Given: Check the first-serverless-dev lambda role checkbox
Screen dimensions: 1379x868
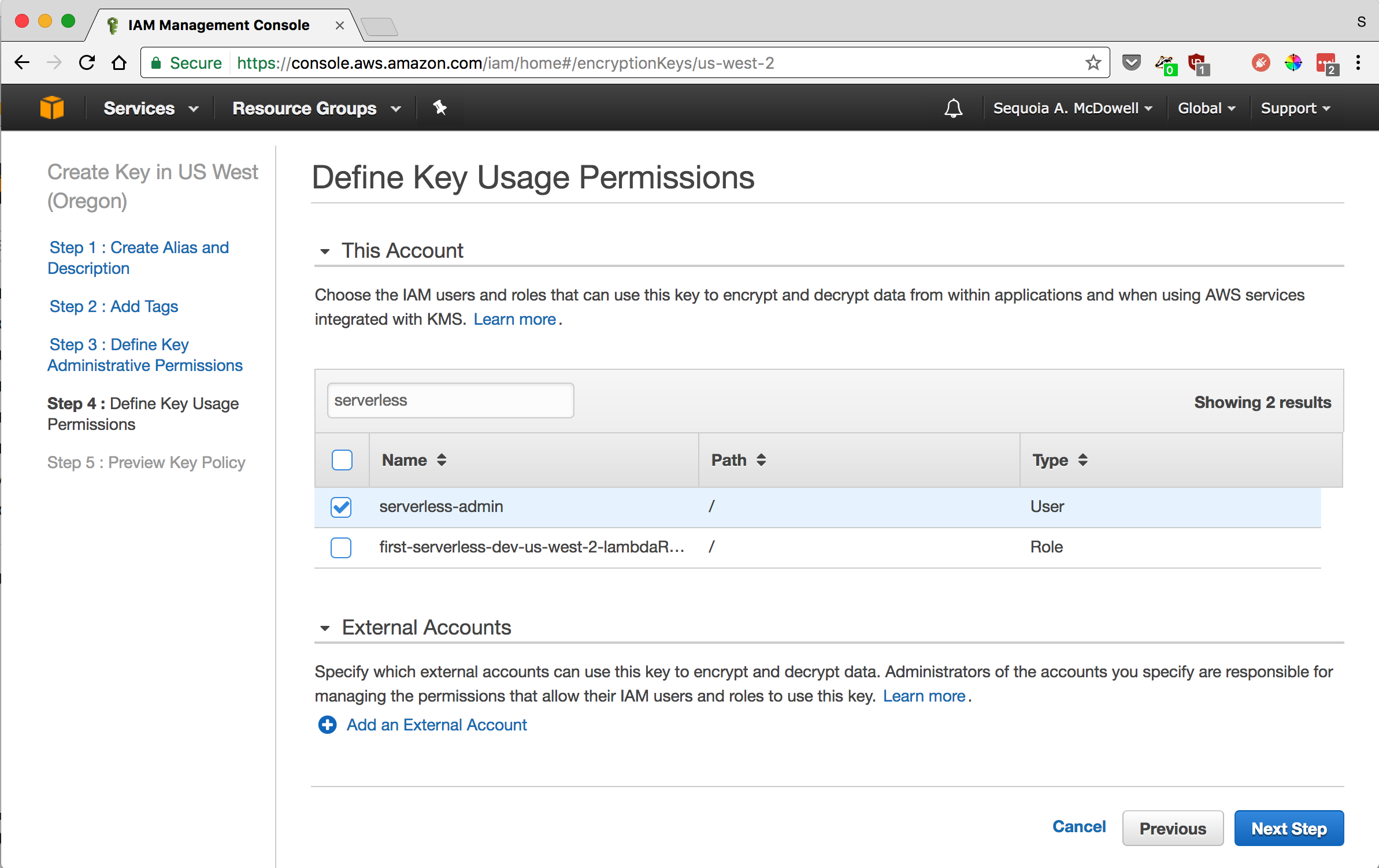Looking at the screenshot, I should click(x=341, y=547).
